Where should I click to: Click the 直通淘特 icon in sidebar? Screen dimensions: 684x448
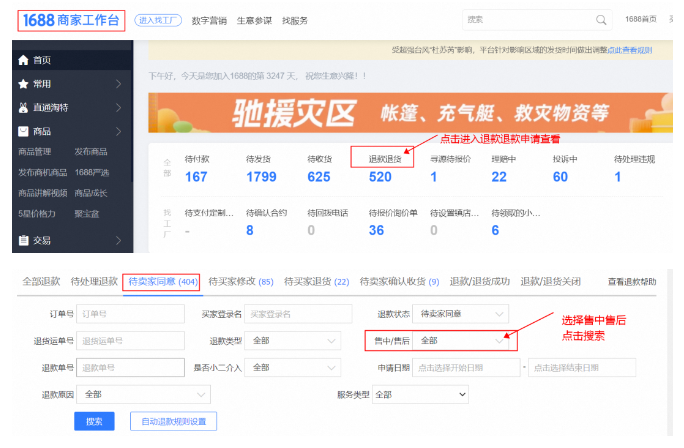point(24,108)
